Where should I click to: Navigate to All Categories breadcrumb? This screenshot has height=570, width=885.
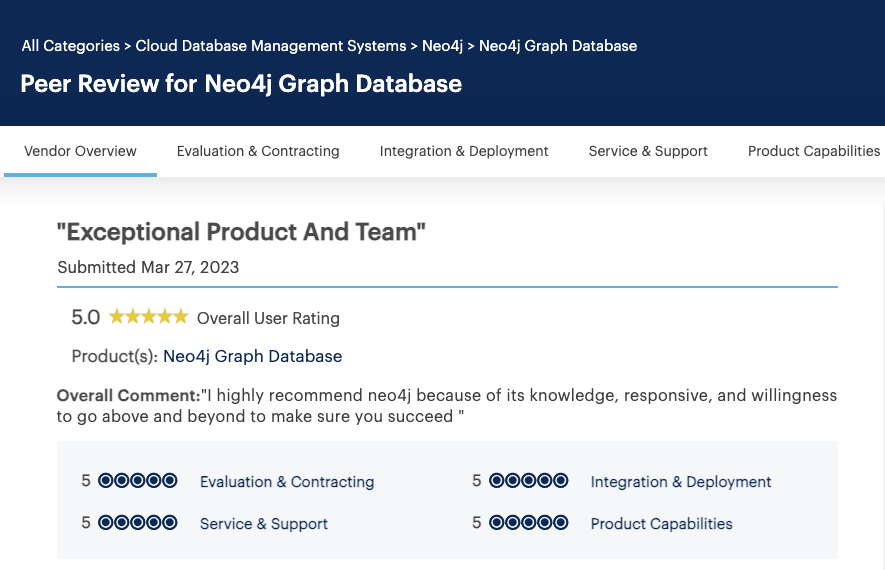[x=70, y=46]
